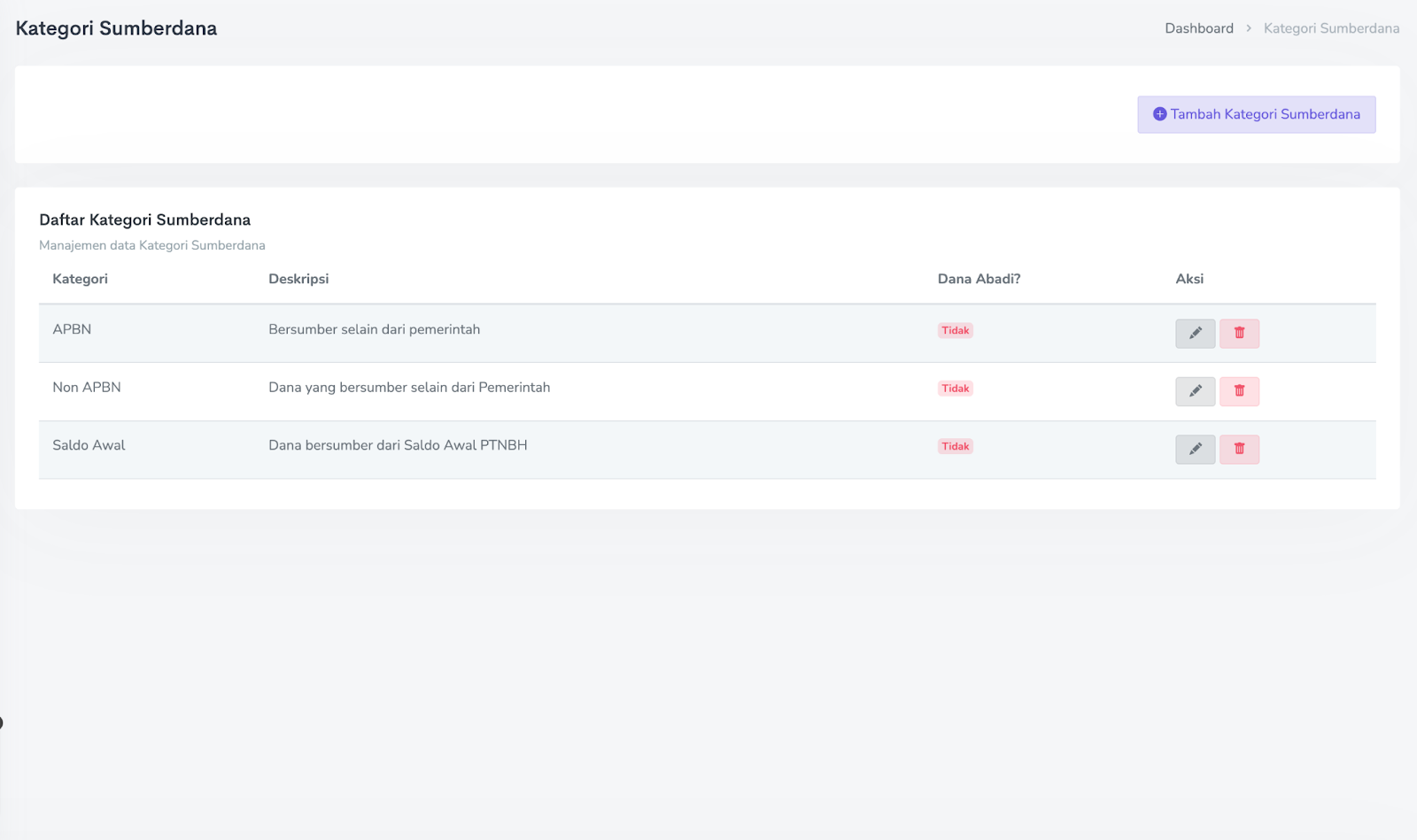Screen dimensions: 1417x840
Task: Edit the Saldo Awal category
Action: 1195,450
